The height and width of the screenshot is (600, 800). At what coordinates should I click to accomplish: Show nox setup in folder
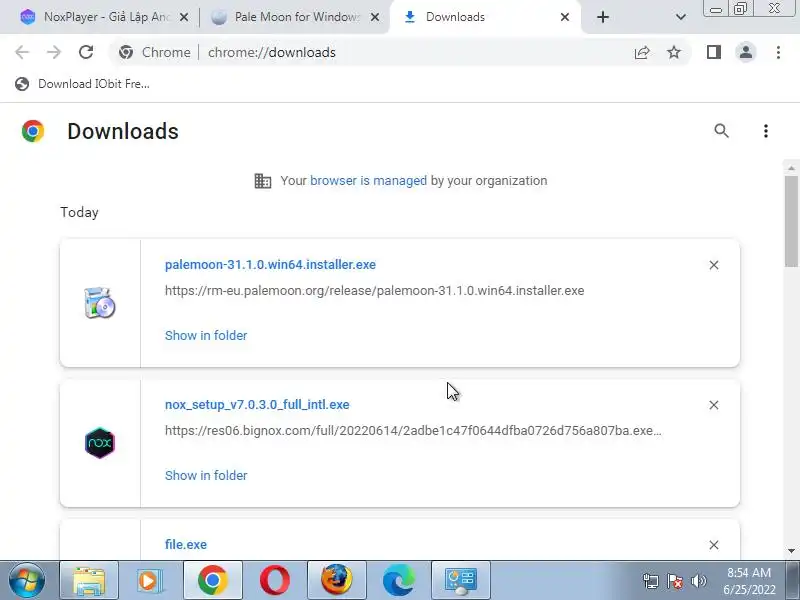click(206, 475)
